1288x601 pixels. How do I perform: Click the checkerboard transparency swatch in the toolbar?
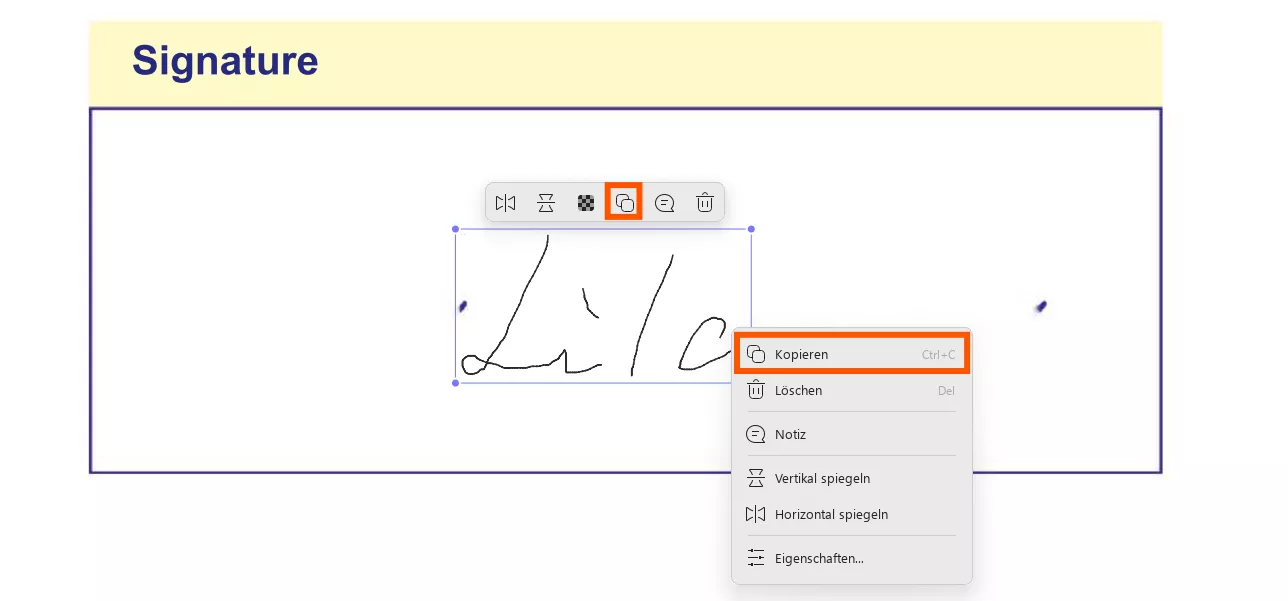(585, 202)
